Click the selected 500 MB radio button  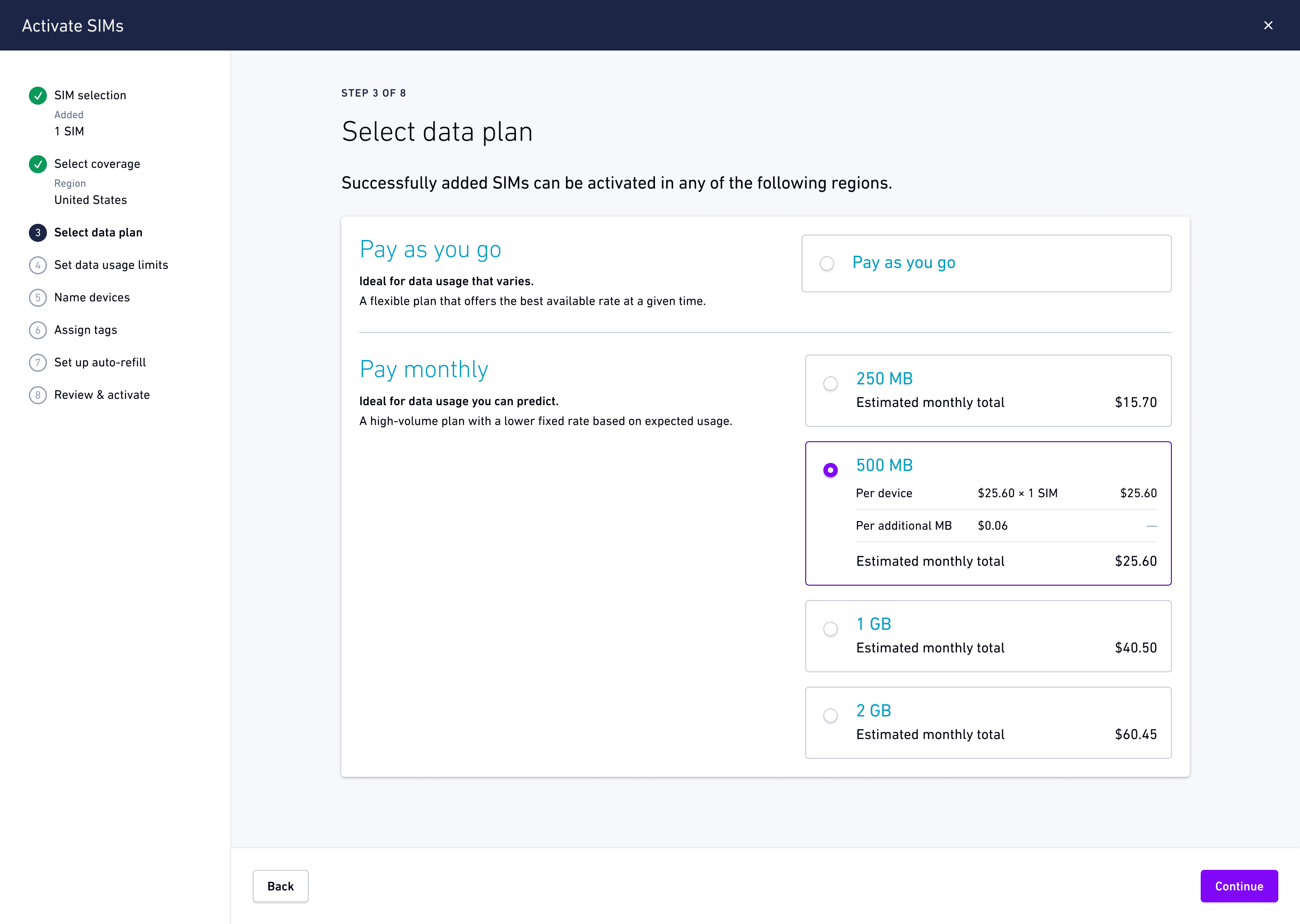831,470
